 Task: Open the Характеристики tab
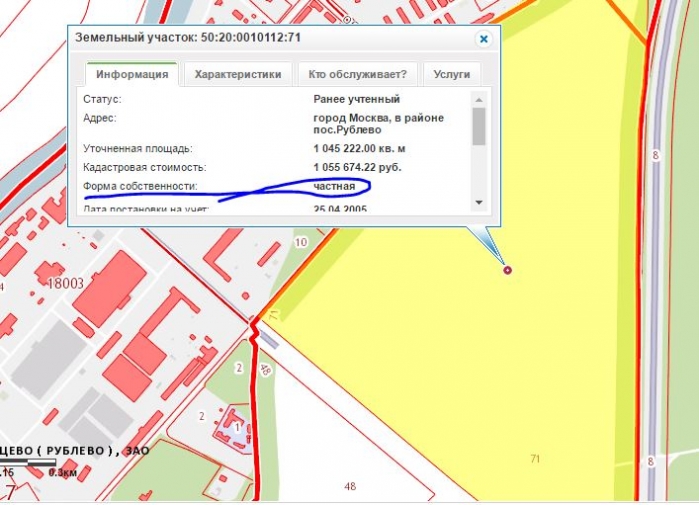pyautogui.click(x=240, y=74)
